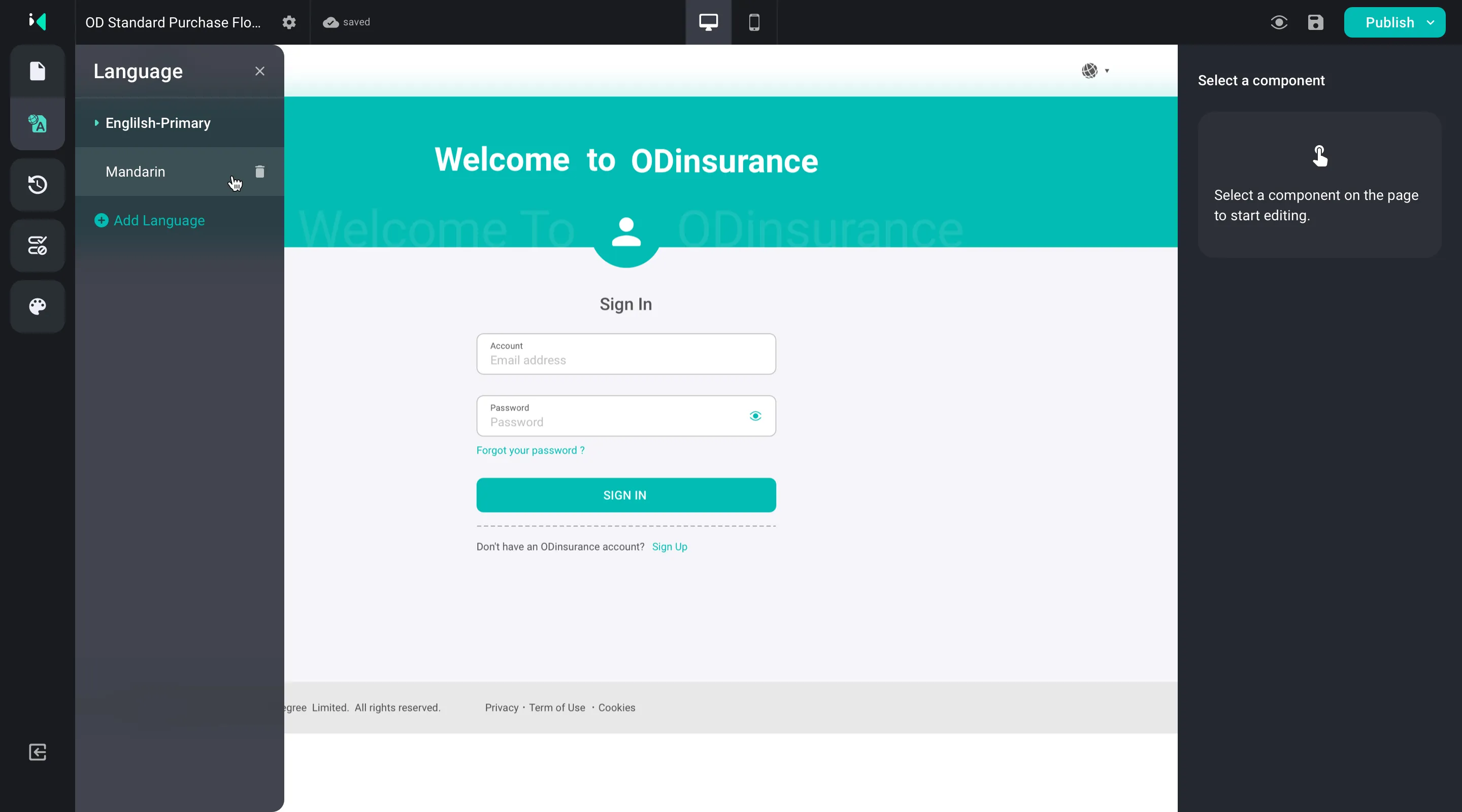Open the version history panel
Screen dimensions: 1462x812
point(38,184)
